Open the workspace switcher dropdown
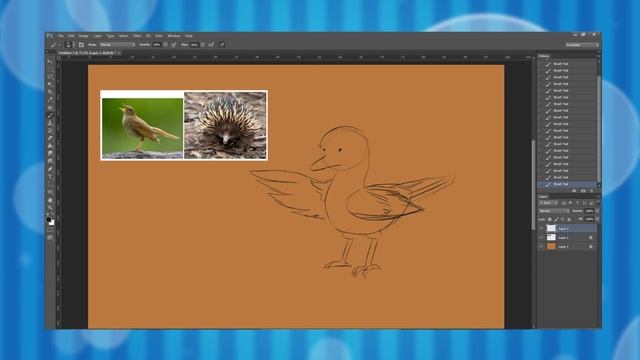 582,45
